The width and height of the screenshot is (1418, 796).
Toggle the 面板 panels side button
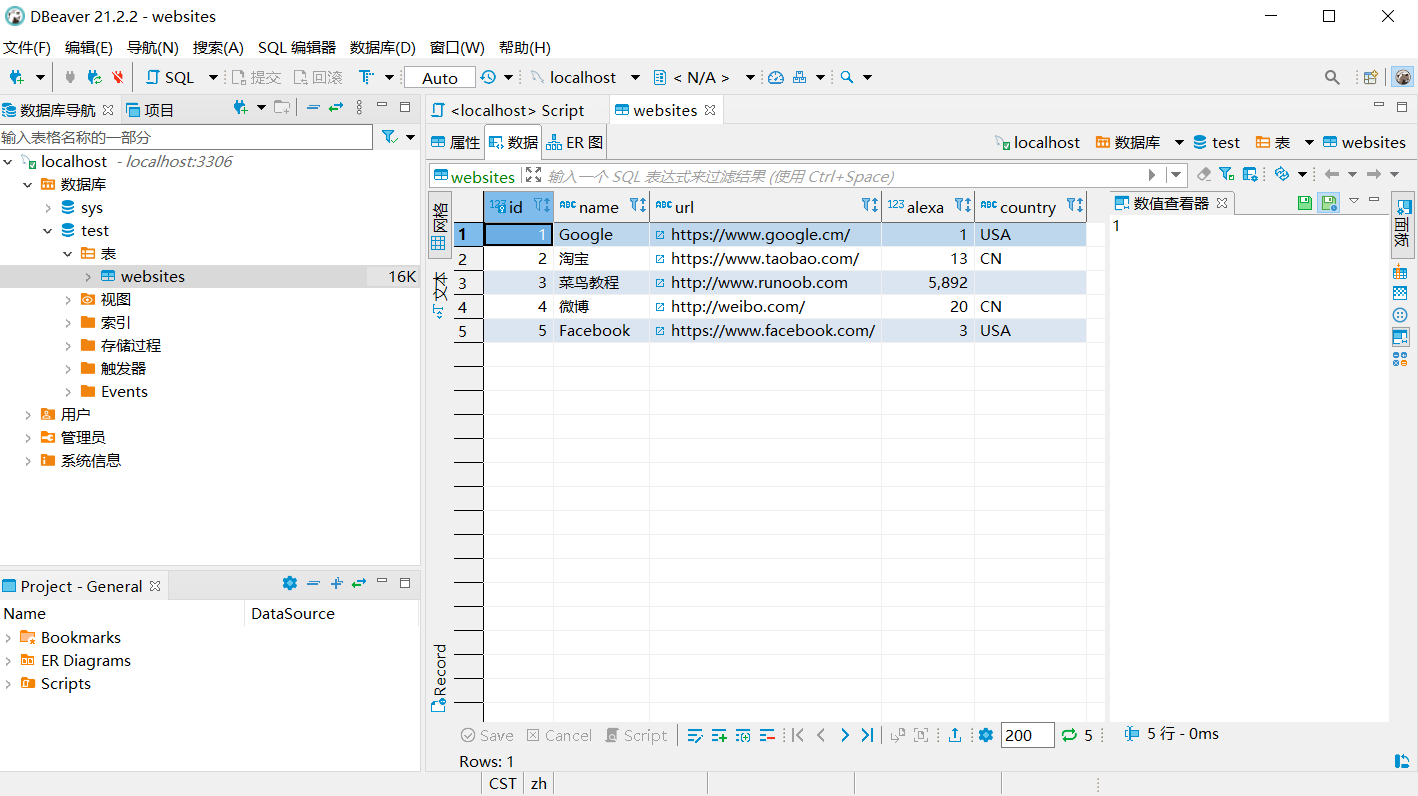[x=1402, y=225]
